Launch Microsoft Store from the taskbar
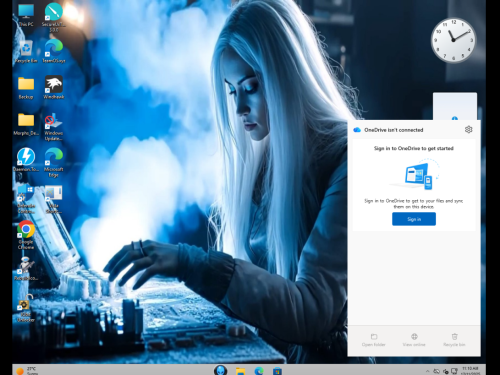The image size is (500, 375). pyautogui.click(x=277, y=371)
